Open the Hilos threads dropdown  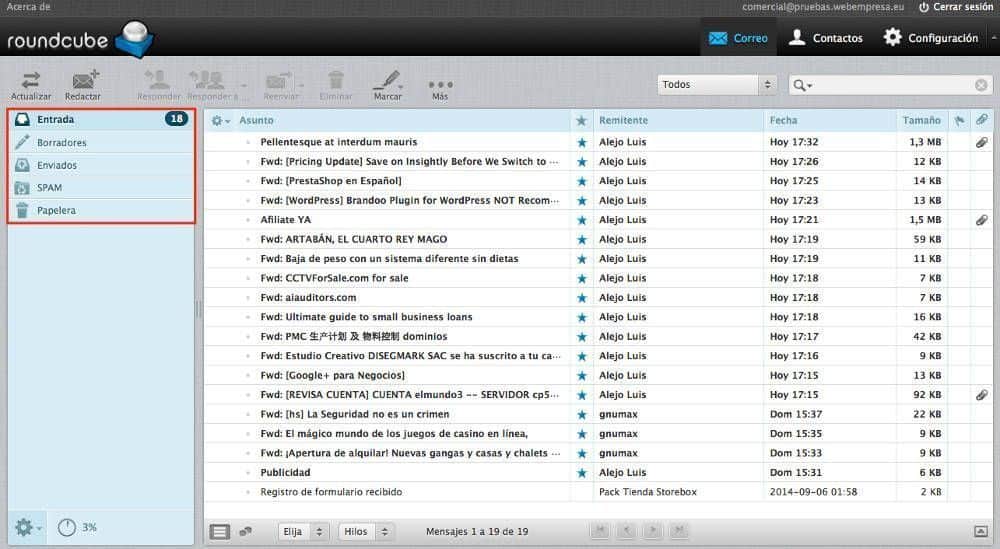pos(366,531)
